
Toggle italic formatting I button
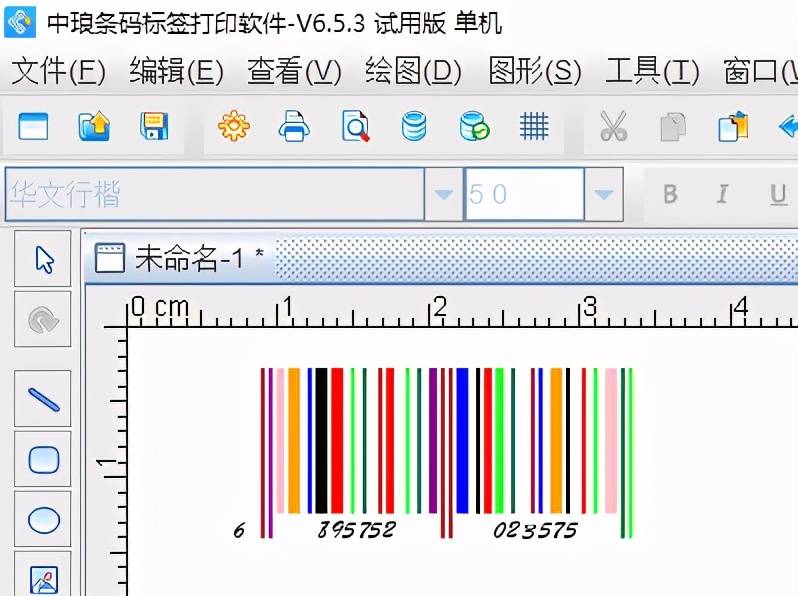tap(723, 194)
